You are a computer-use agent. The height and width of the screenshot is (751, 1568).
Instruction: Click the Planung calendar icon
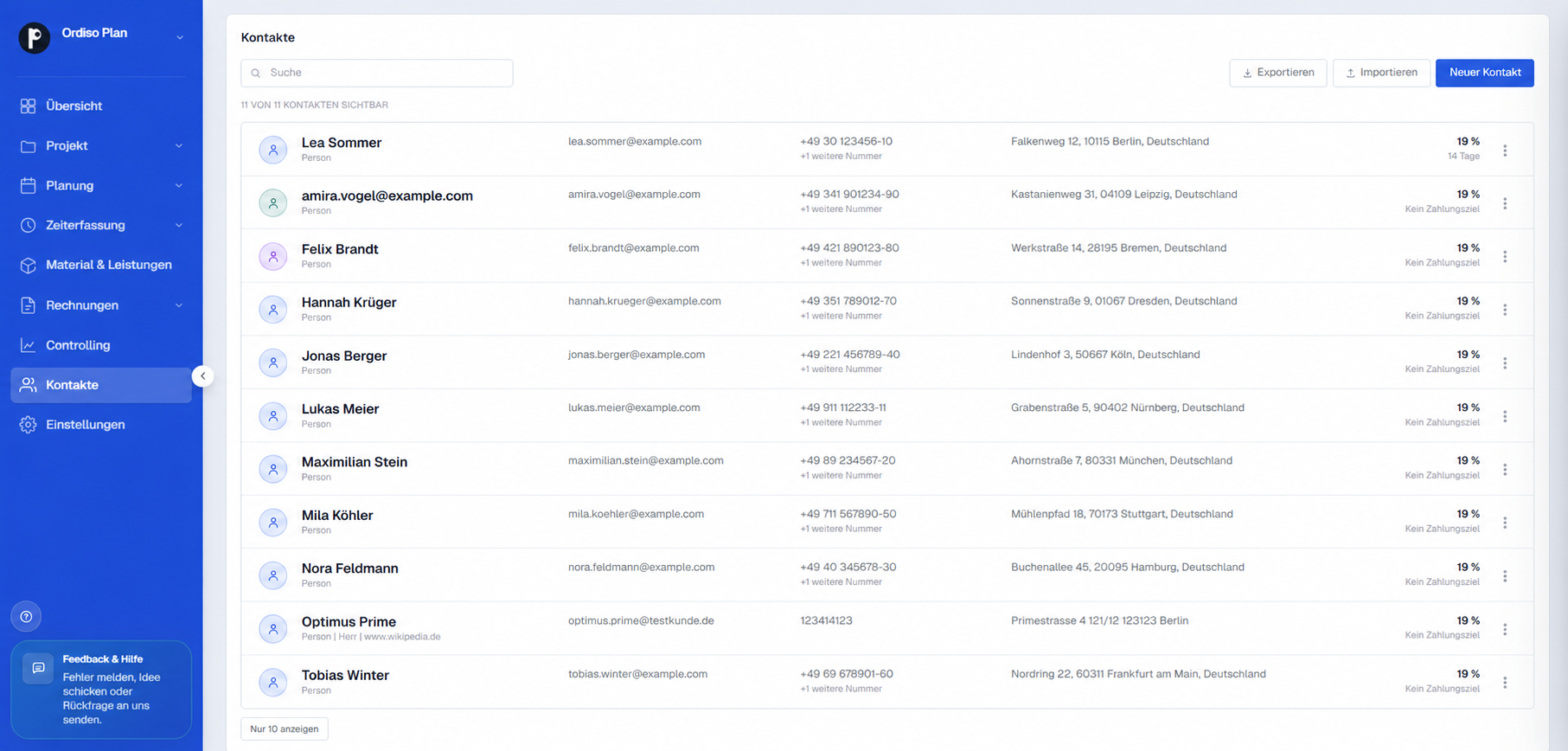coord(28,185)
